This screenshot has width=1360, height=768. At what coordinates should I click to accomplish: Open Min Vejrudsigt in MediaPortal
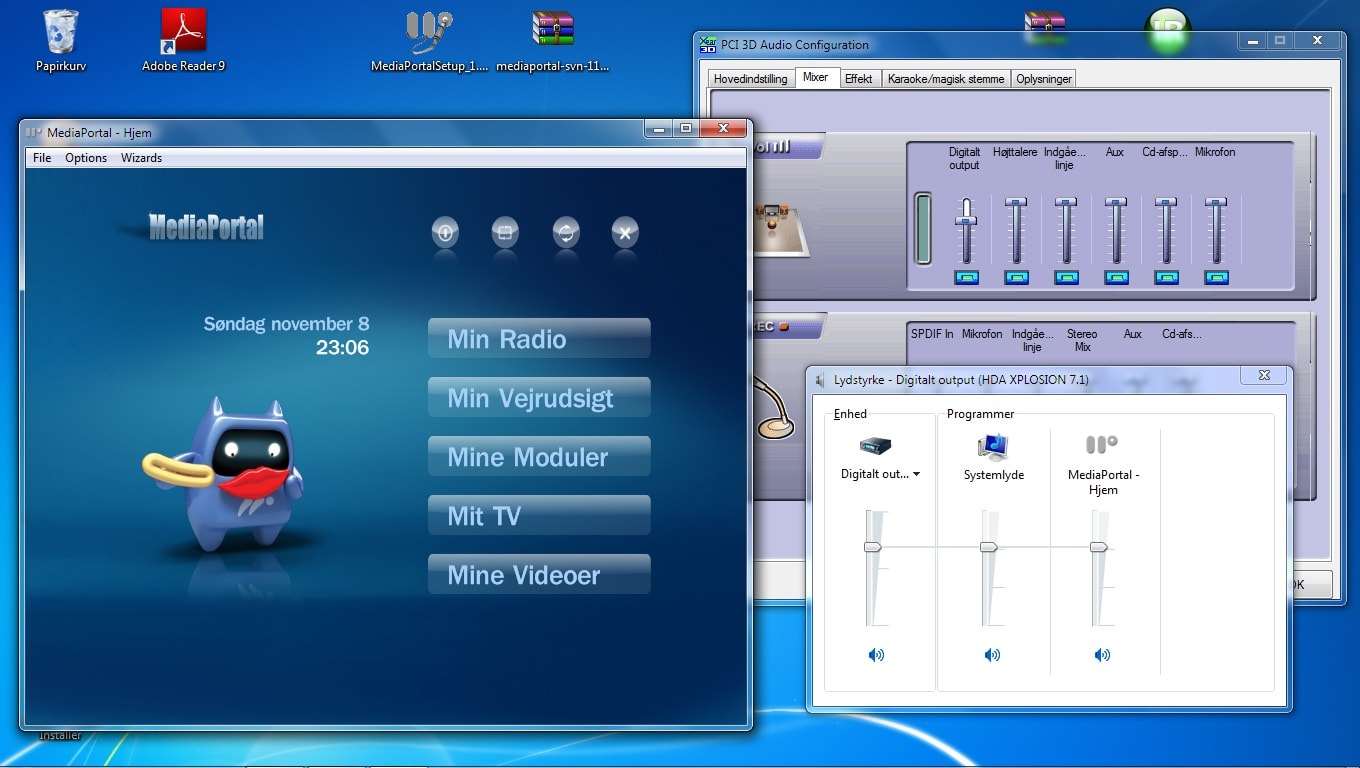[x=539, y=397]
